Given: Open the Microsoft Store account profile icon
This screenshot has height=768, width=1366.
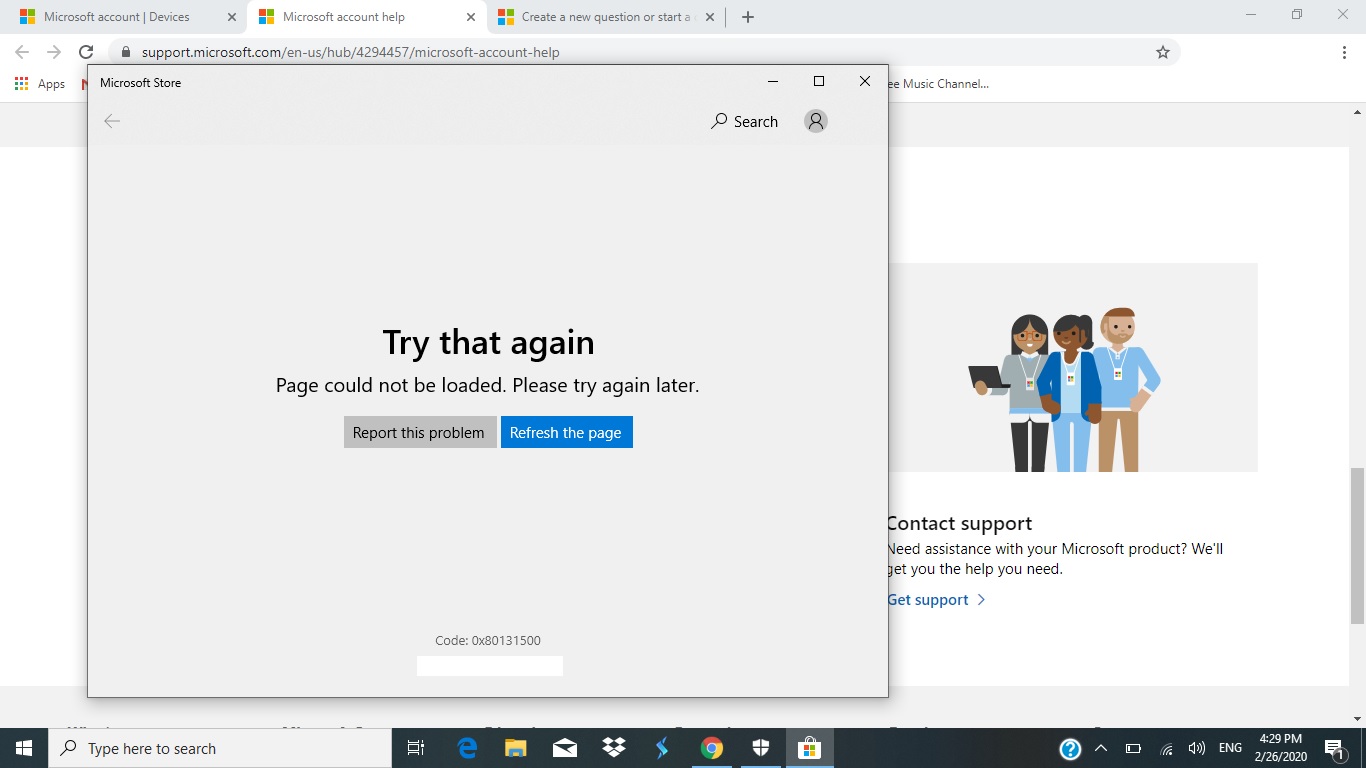Looking at the screenshot, I should (816, 121).
